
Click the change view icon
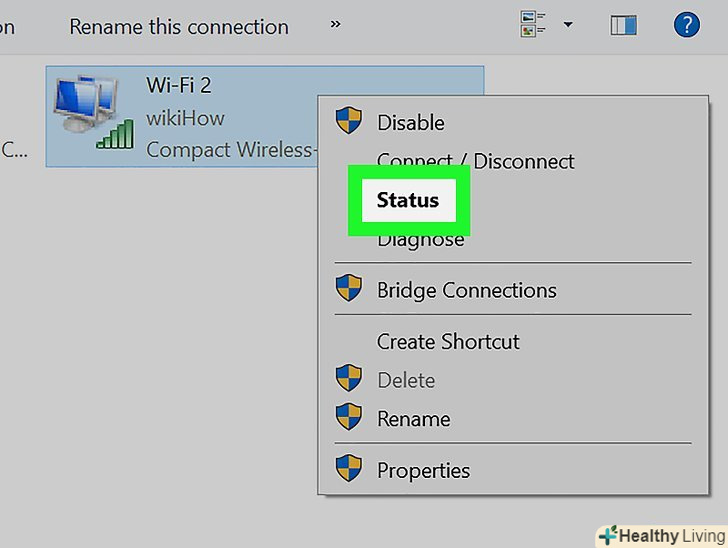[531, 25]
